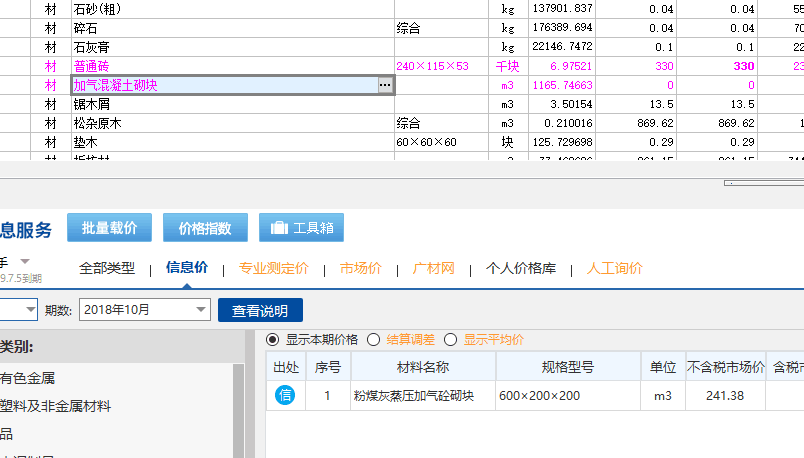
Task: Select the 塑料及非金属材料 category
Action: point(55,406)
